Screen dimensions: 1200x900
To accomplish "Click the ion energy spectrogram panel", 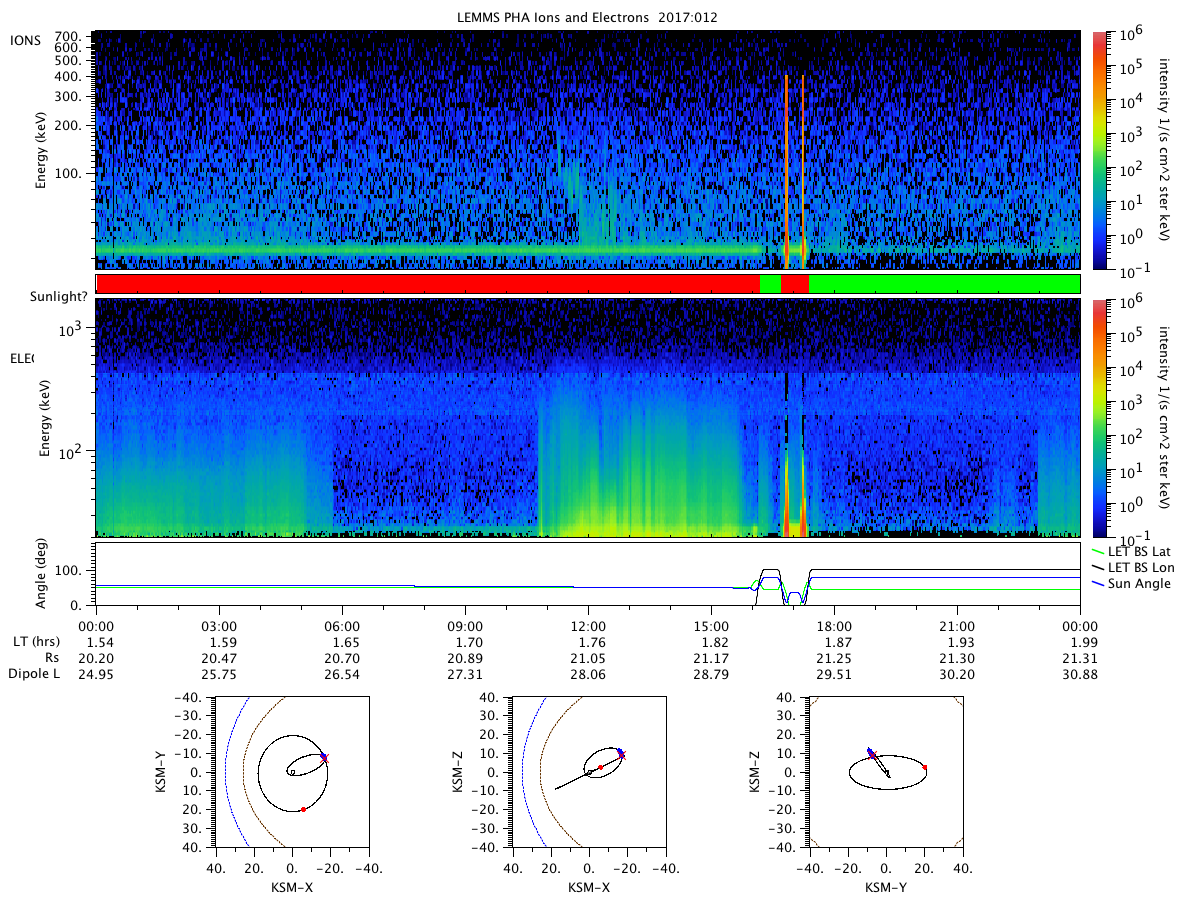I will 588,150.
